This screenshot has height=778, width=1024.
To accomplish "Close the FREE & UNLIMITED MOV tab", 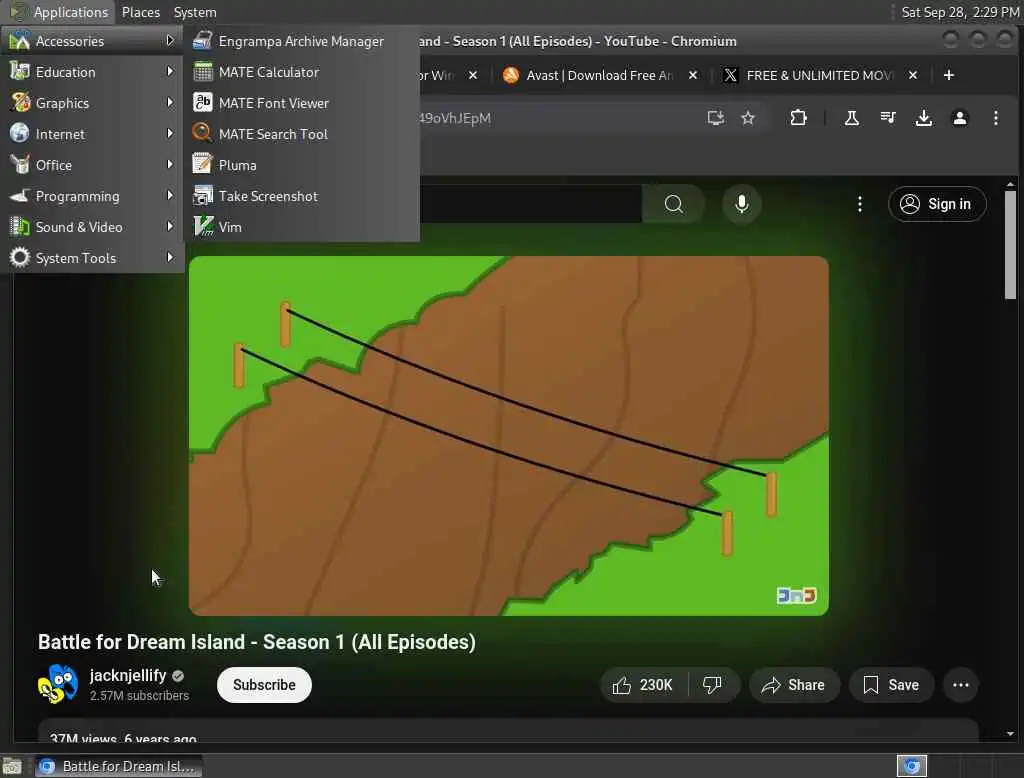I will tap(913, 75).
